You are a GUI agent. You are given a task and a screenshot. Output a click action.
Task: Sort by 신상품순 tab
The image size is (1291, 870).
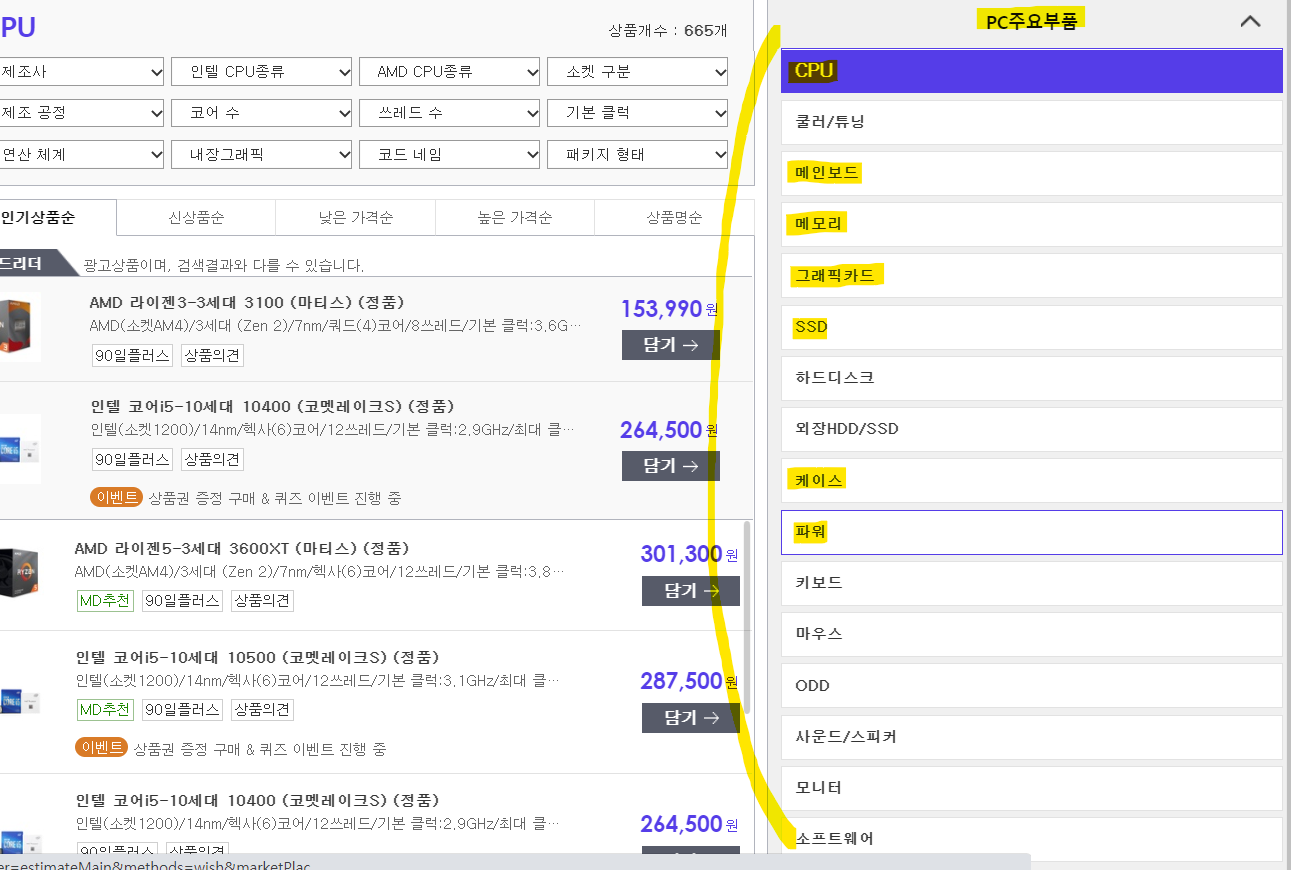[196, 217]
